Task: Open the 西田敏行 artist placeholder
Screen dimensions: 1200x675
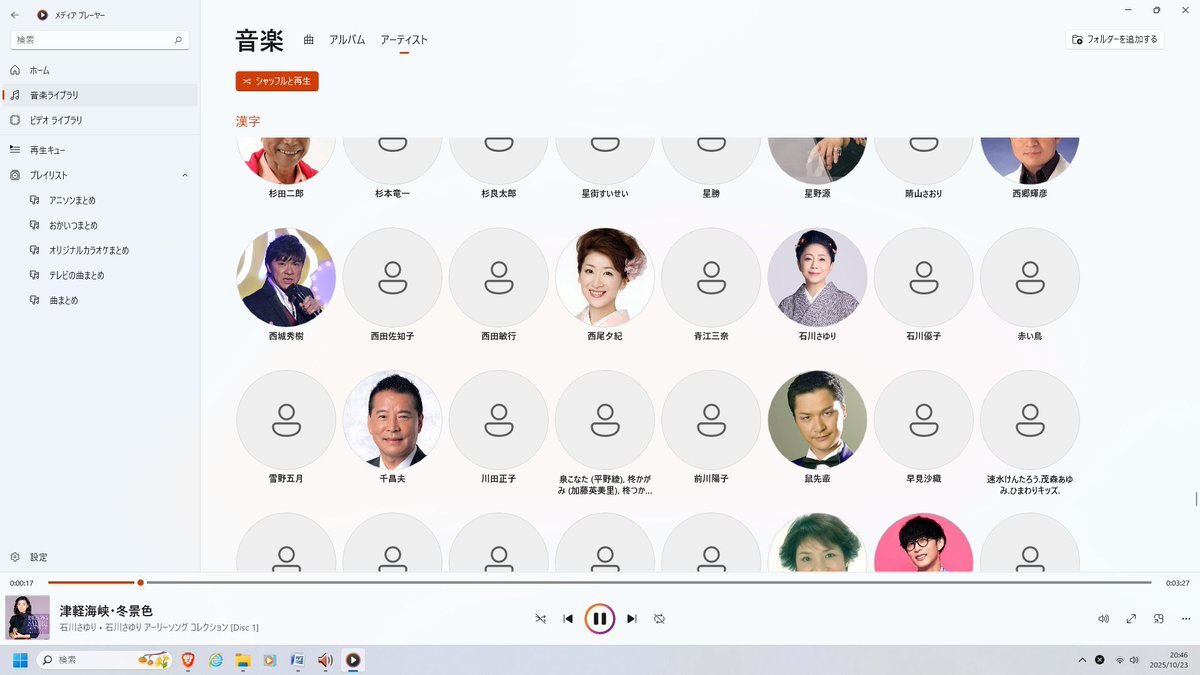Action: 498,277
